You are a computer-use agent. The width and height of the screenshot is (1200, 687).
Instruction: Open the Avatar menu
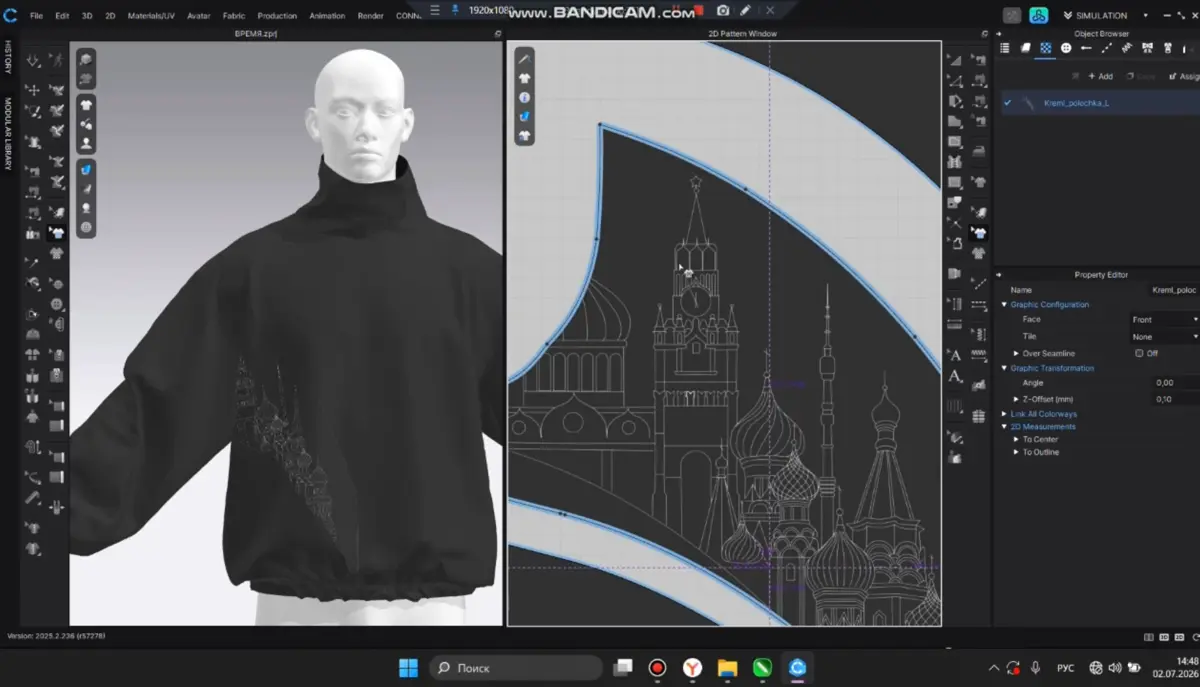(x=198, y=16)
